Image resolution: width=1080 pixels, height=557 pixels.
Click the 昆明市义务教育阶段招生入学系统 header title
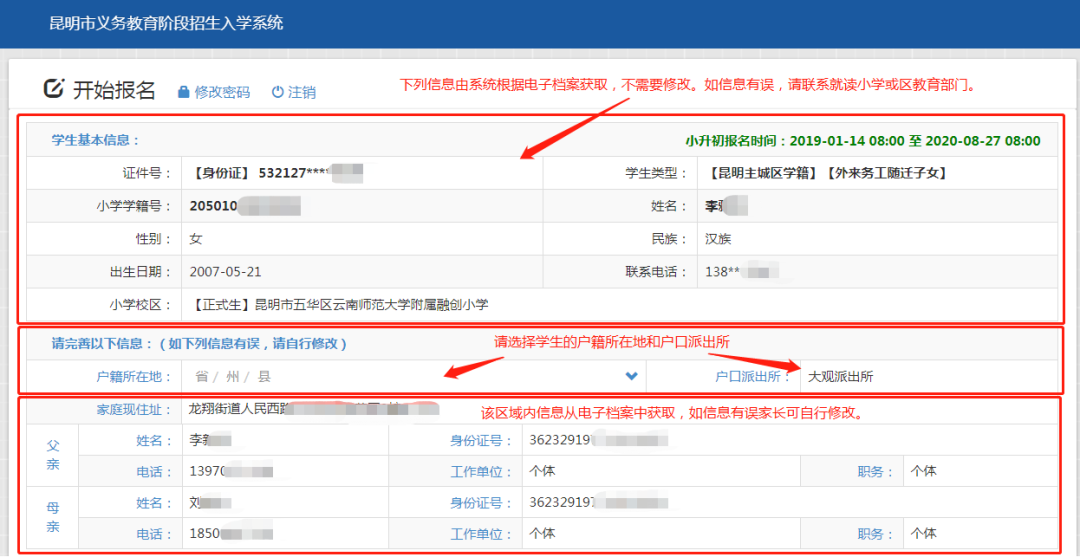point(166,23)
